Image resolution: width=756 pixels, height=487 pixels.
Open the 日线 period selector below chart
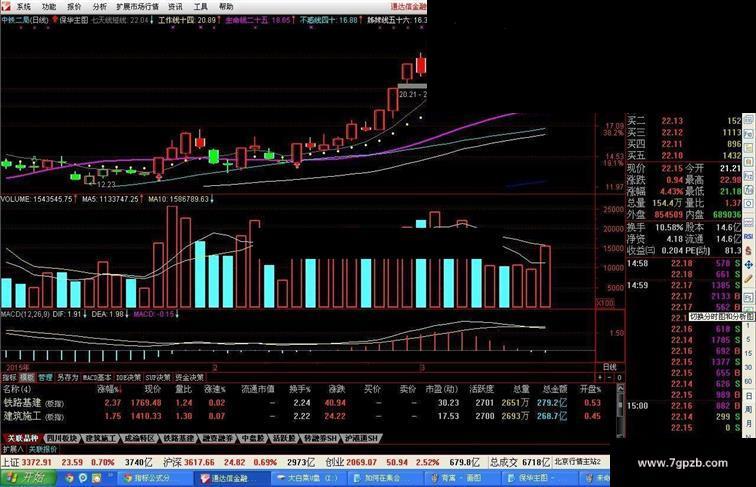pos(610,367)
